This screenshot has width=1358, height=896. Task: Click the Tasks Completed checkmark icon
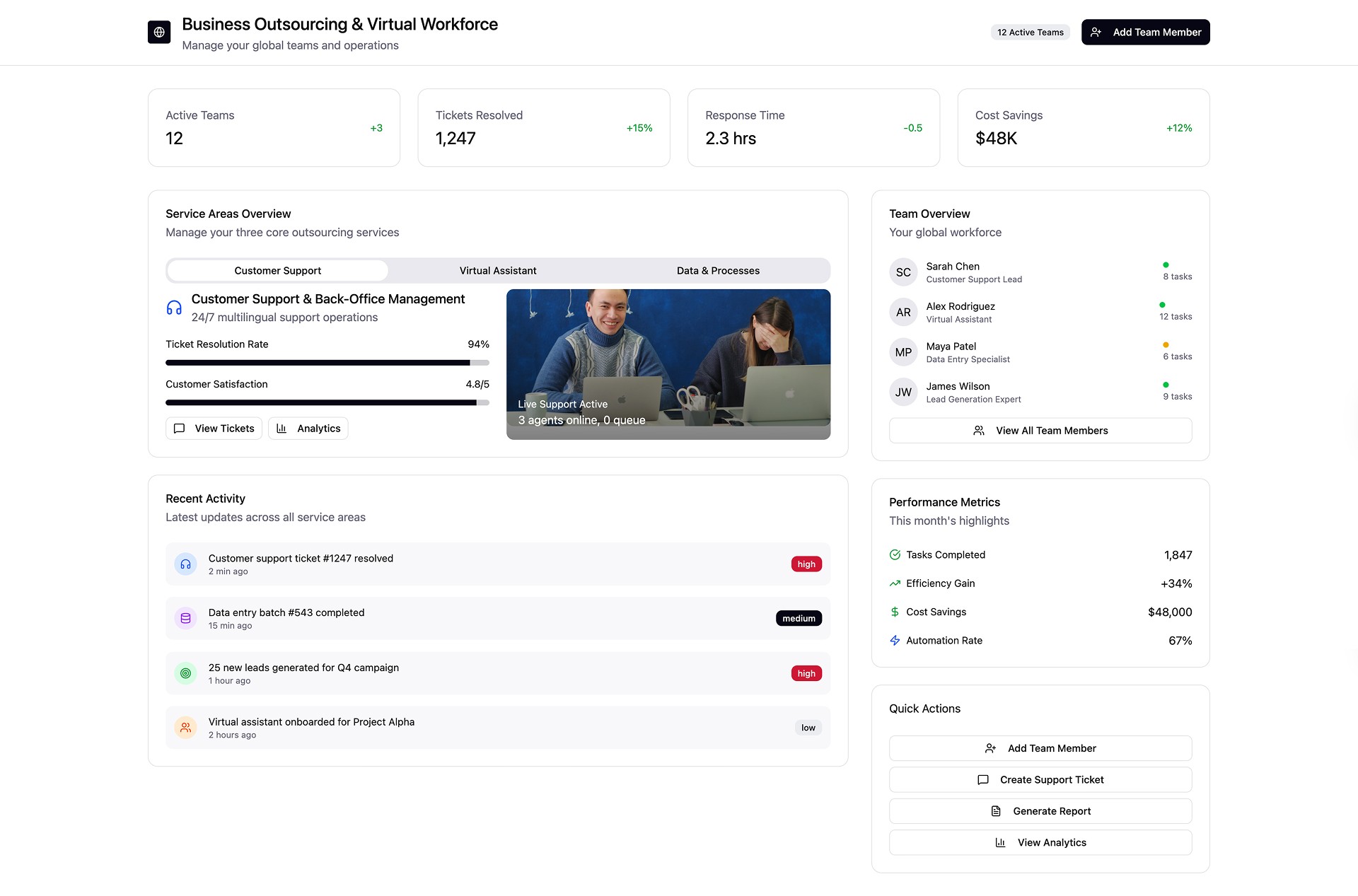(x=895, y=555)
